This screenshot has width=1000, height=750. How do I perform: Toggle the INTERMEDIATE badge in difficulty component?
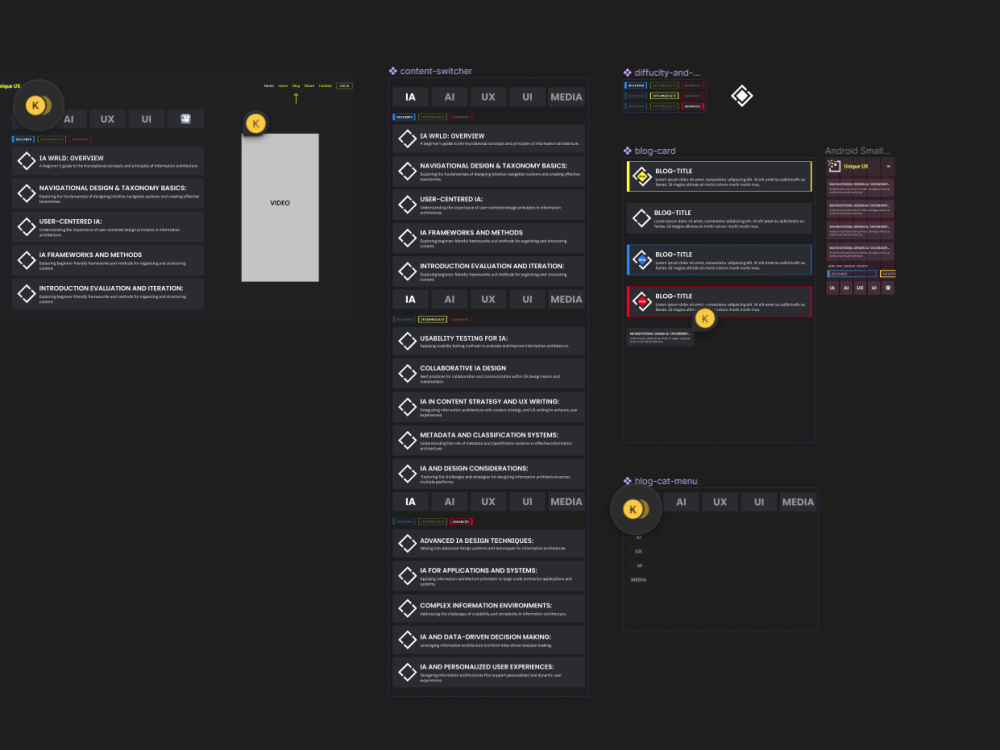click(664, 95)
